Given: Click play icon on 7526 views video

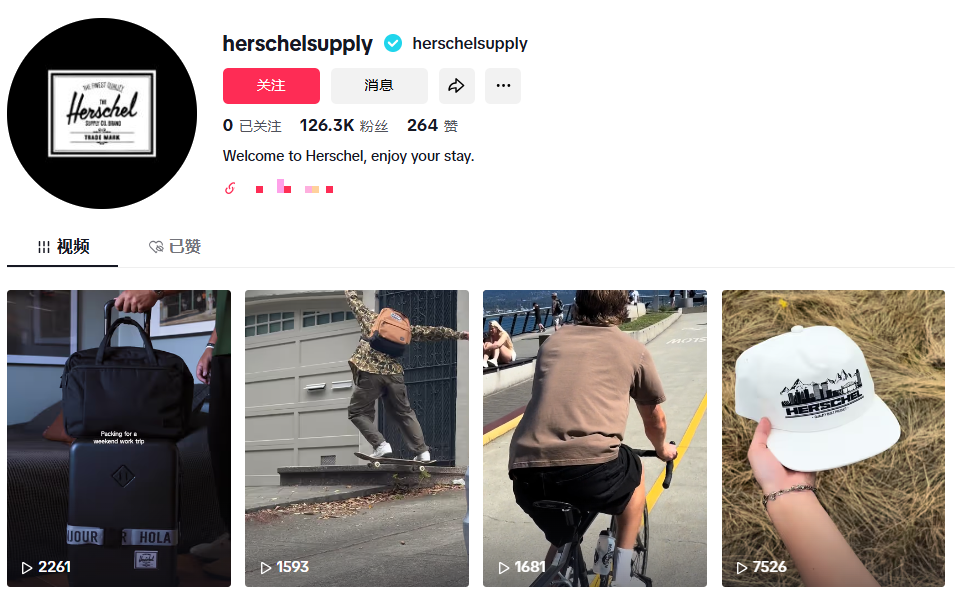Looking at the screenshot, I should (x=742, y=568).
